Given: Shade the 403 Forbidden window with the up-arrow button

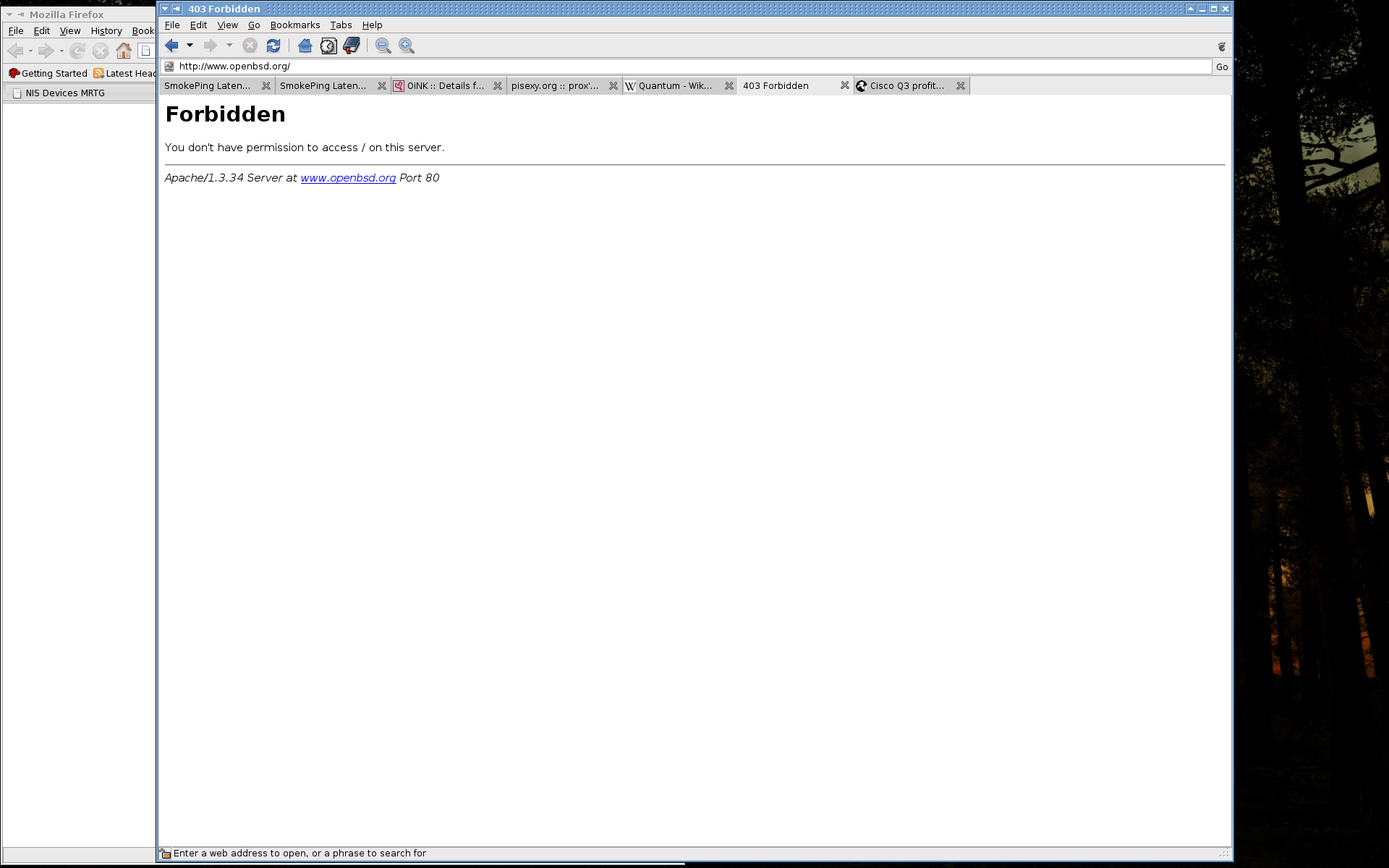Looking at the screenshot, I should coord(1190,9).
